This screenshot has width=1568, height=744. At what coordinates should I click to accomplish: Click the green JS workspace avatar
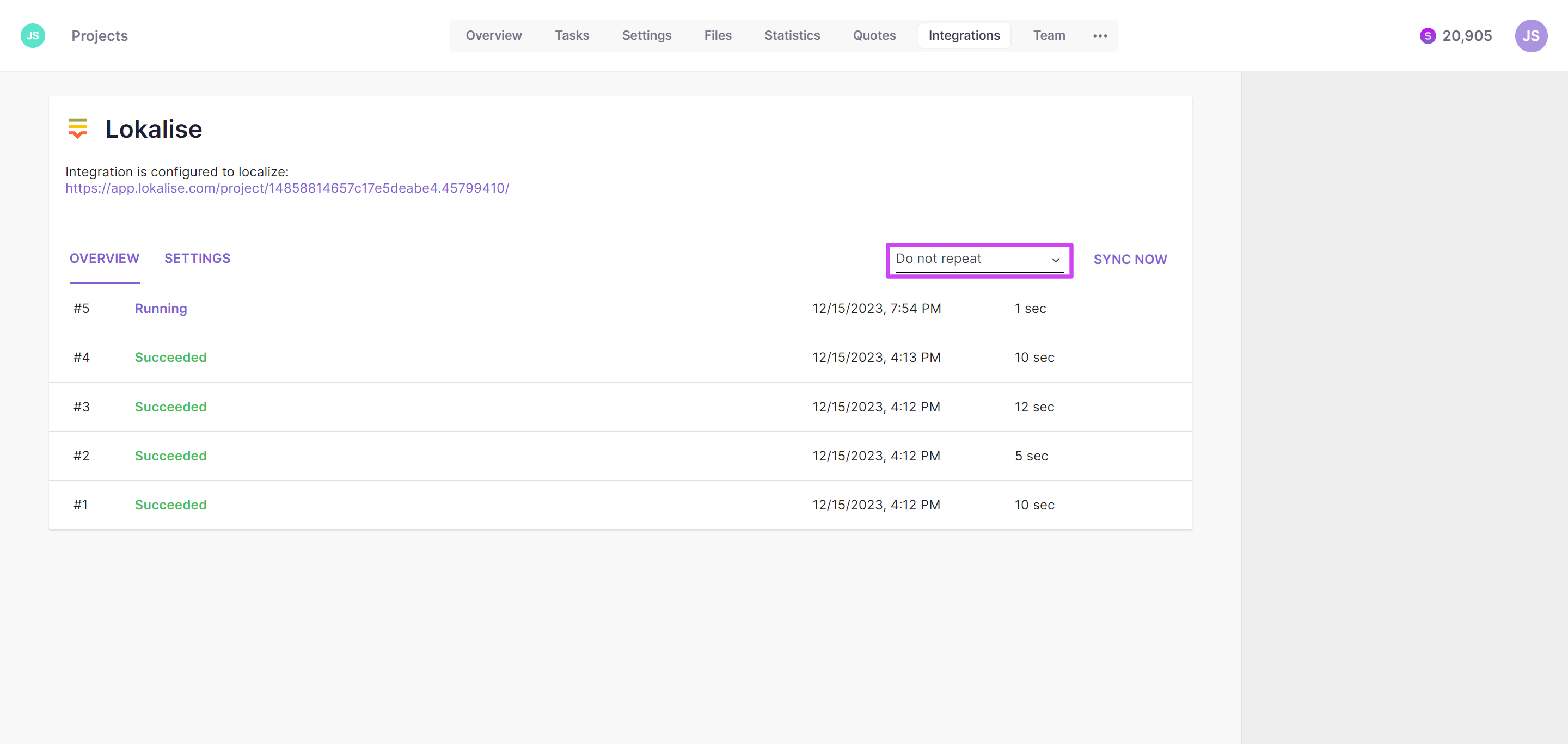(33, 35)
